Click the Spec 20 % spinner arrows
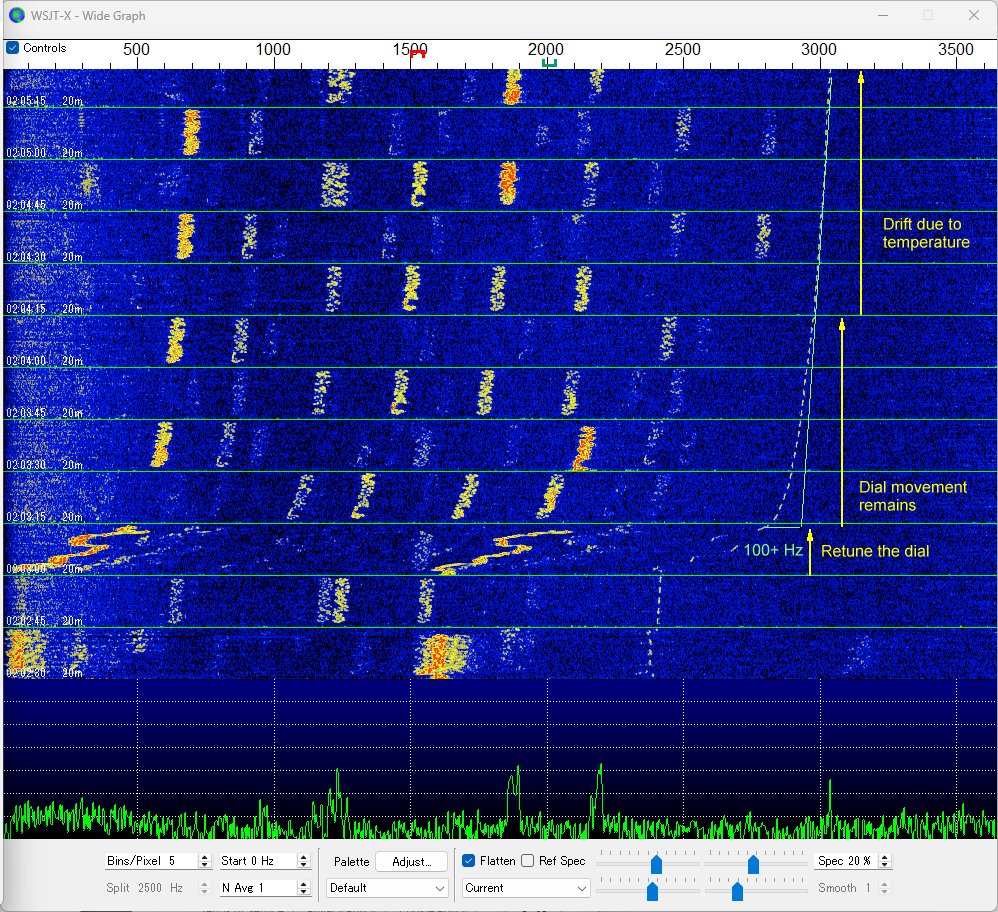998x912 pixels. pyautogui.click(x=884, y=861)
